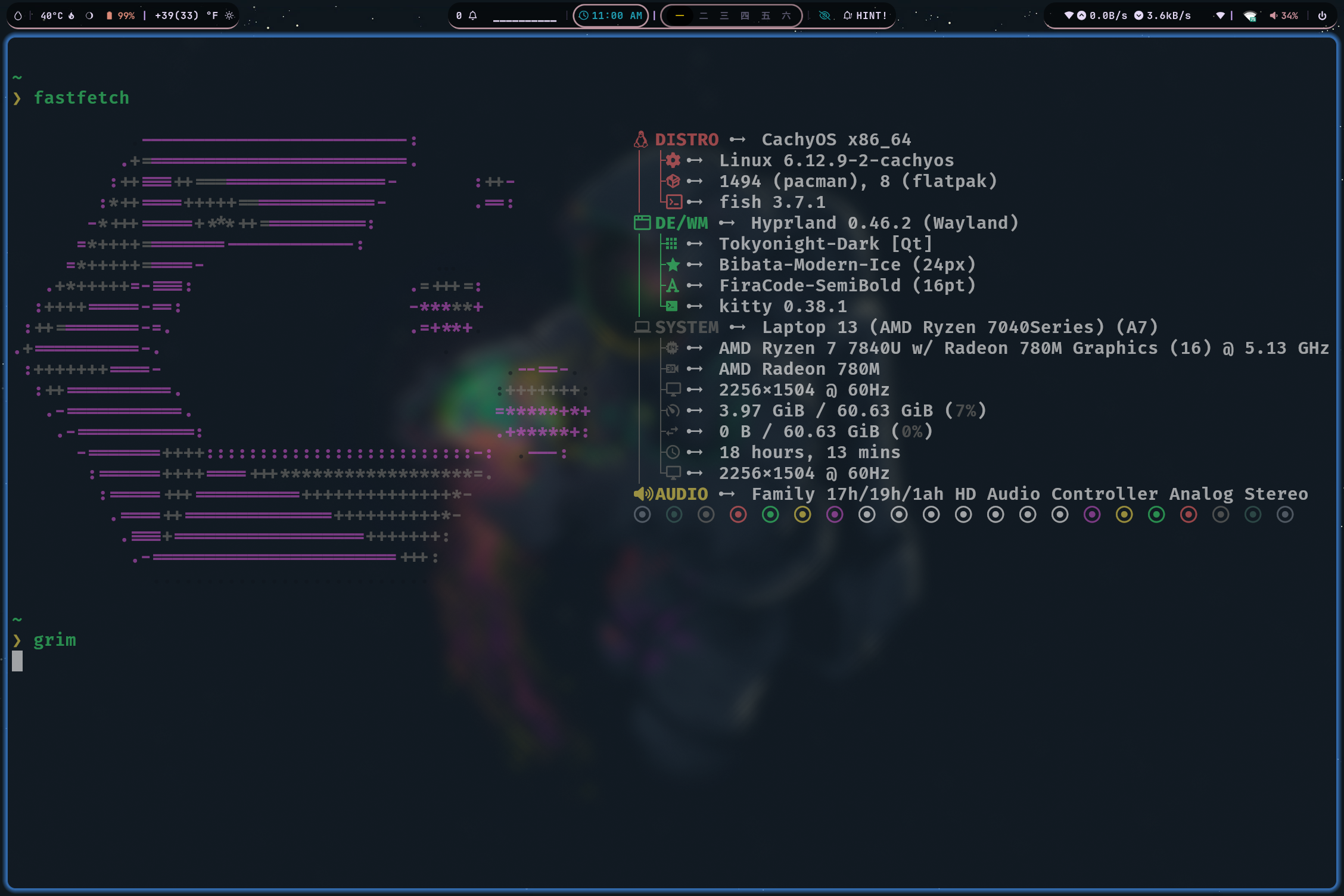Click the sun brightness icon
This screenshot has width=1344, height=896.
[x=229, y=15]
